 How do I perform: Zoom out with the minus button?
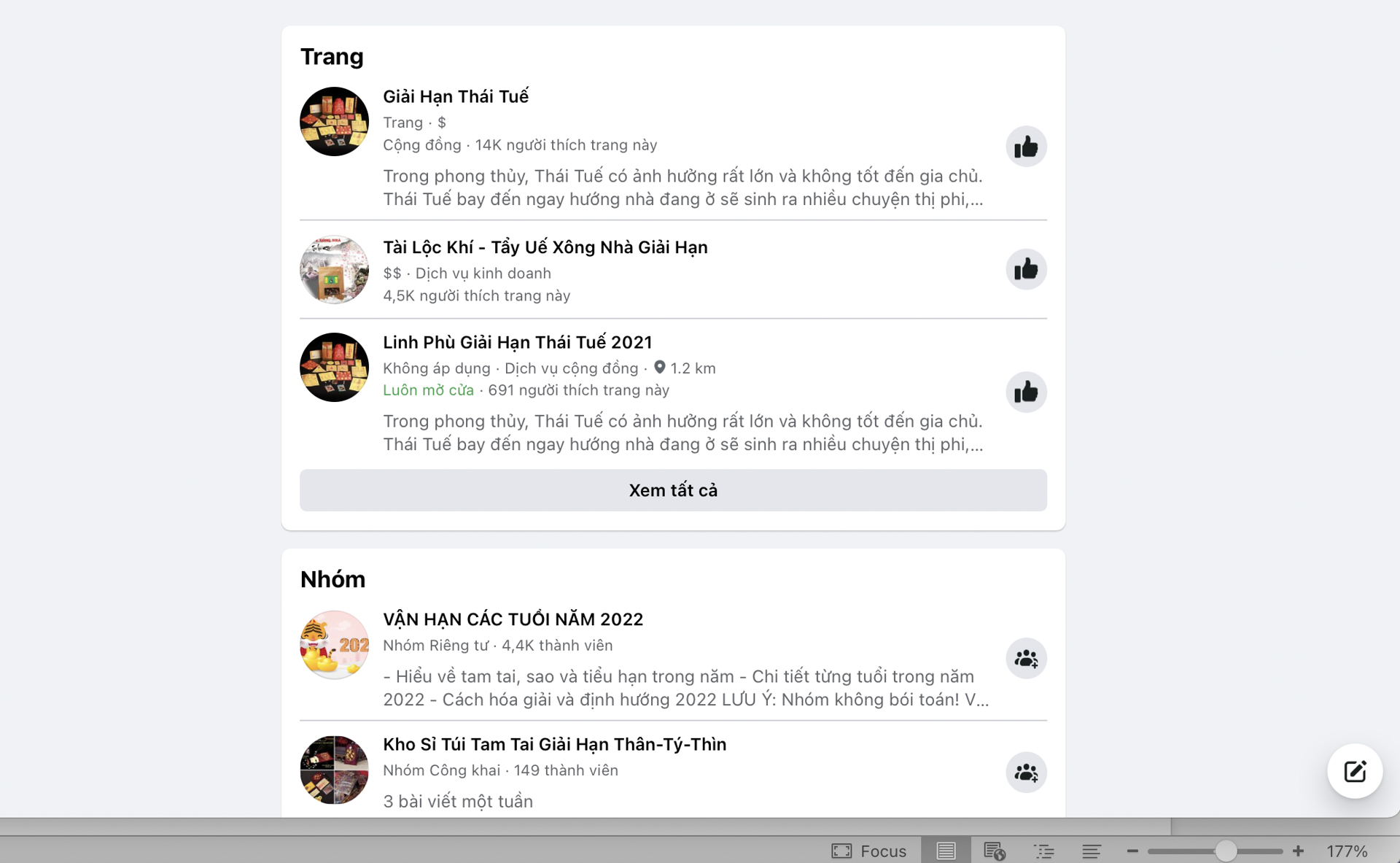pyautogui.click(x=1132, y=851)
